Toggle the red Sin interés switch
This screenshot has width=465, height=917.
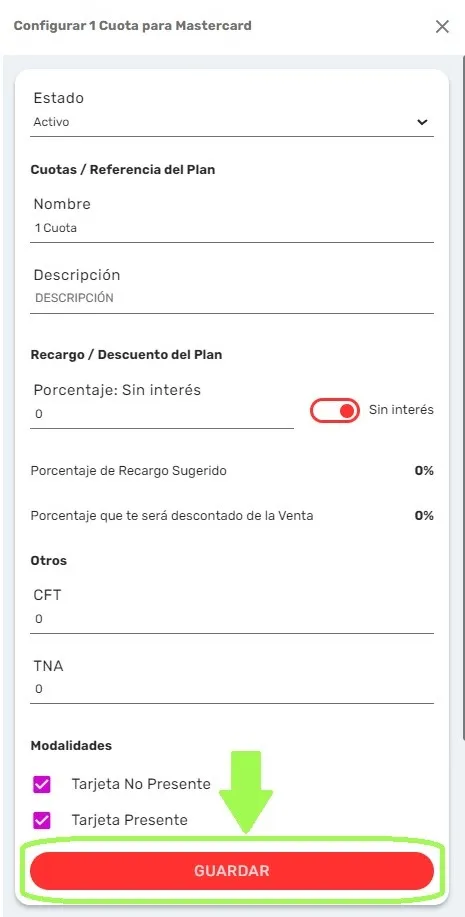(335, 411)
